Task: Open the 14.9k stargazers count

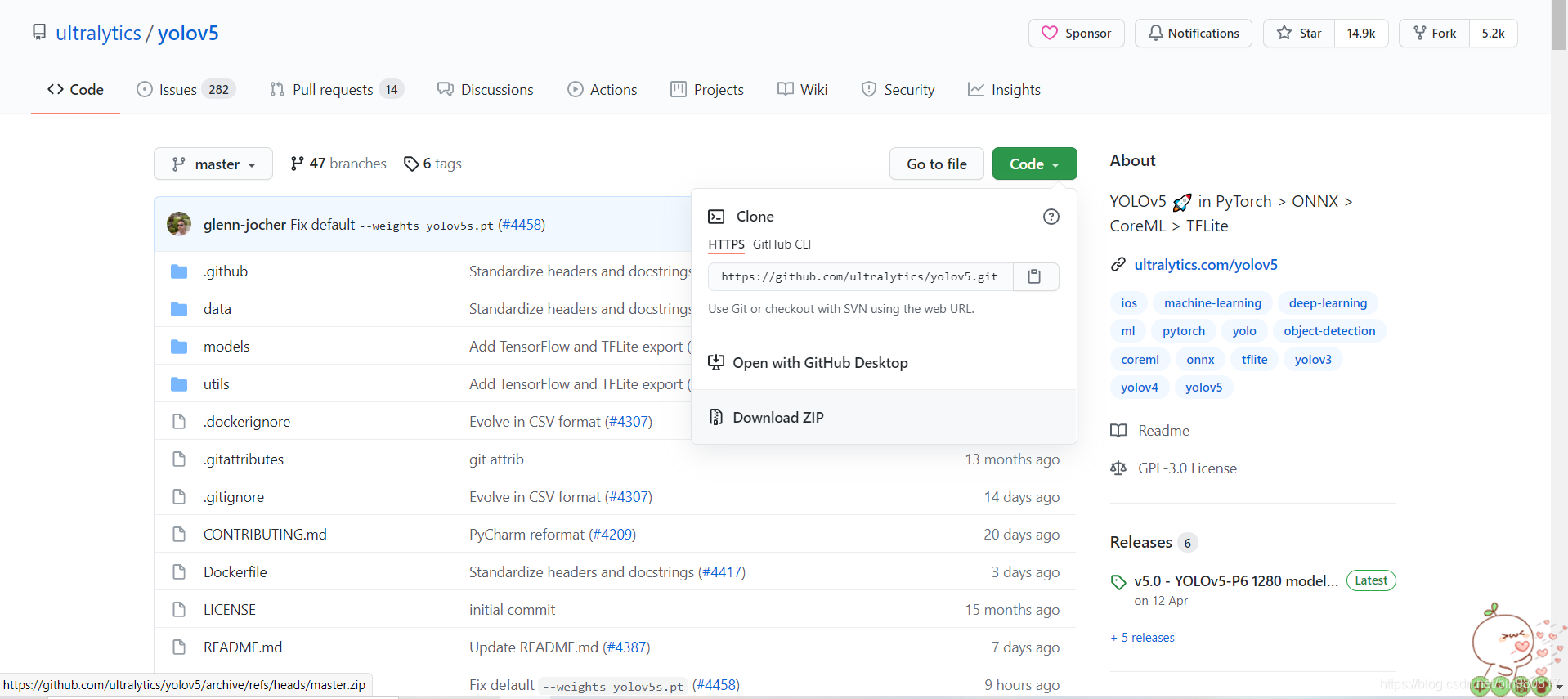Action: (1361, 33)
